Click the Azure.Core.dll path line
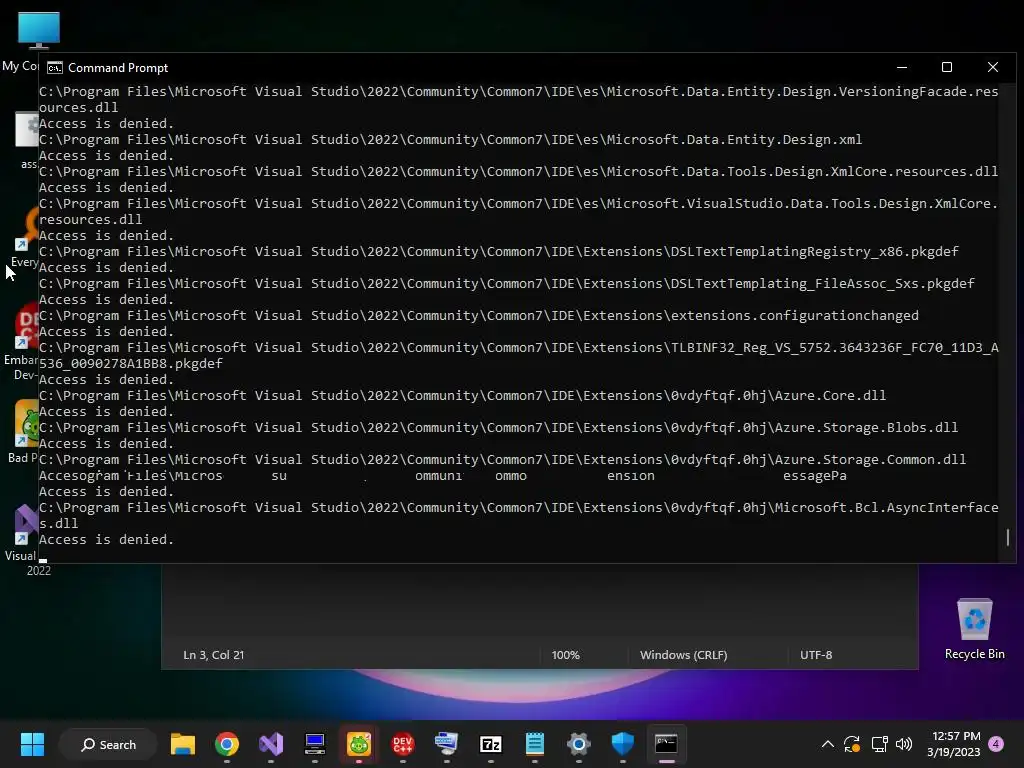 [x=462, y=395]
